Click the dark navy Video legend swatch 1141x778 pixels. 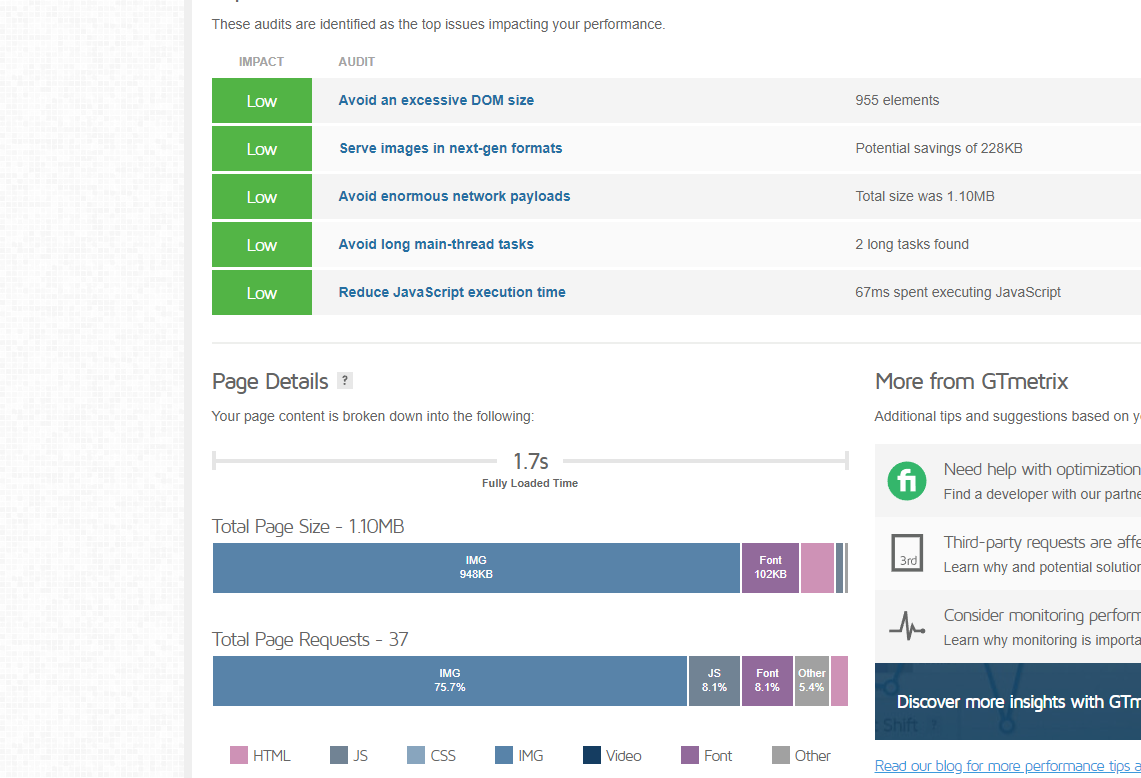(x=592, y=755)
